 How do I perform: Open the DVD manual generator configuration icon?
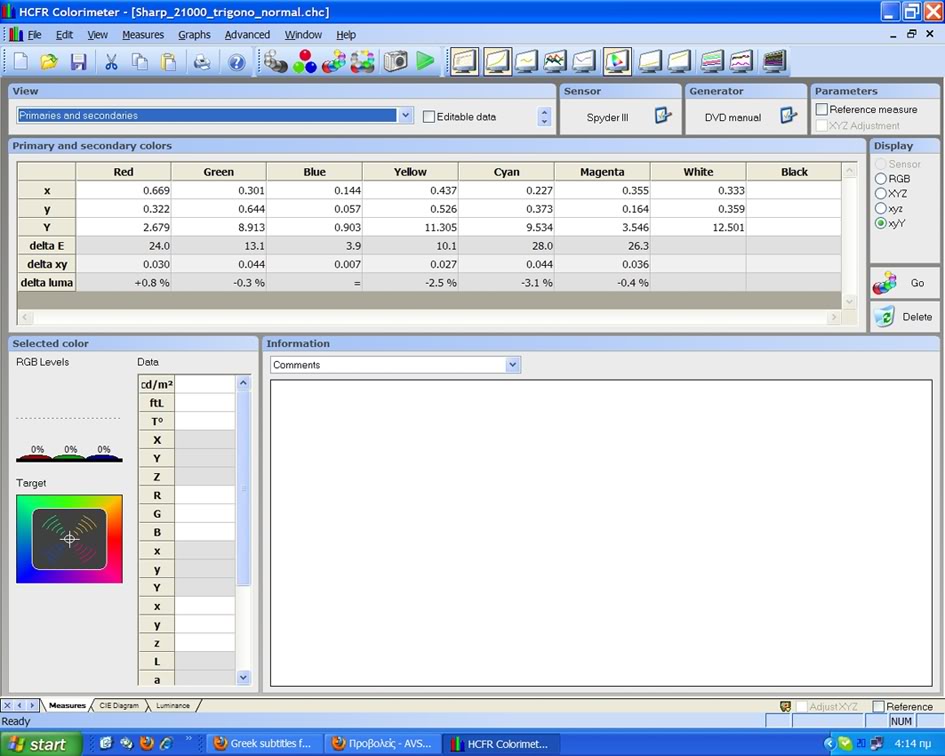pyautogui.click(x=788, y=116)
